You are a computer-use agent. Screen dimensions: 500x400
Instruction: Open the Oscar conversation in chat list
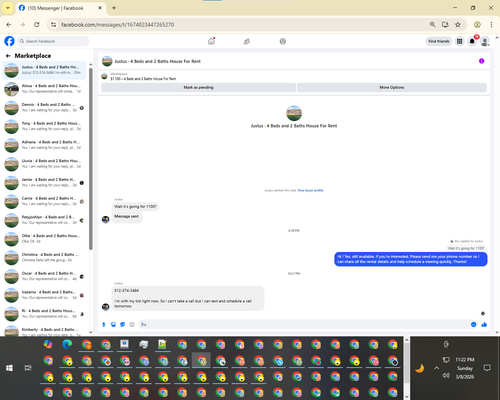[x=44, y=276]
